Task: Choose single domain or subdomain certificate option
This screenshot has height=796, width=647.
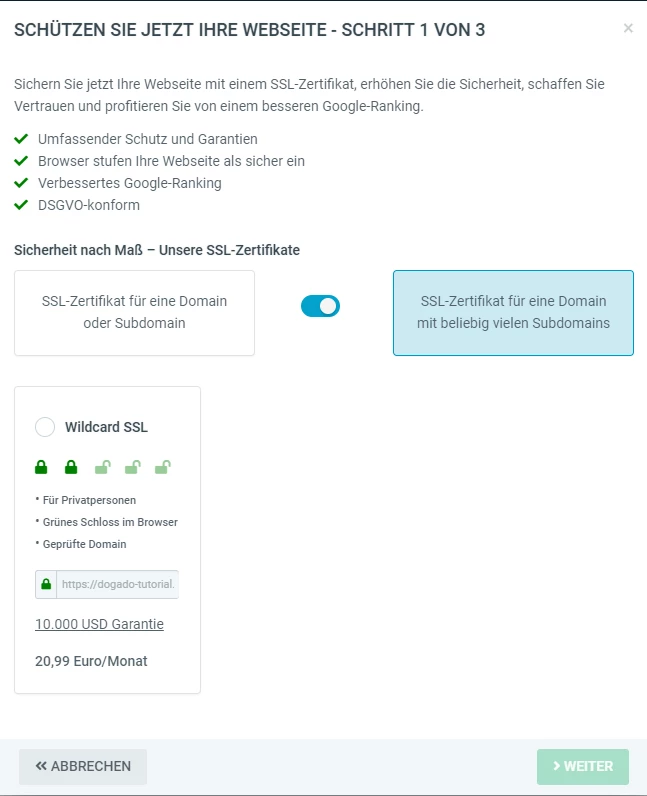Action: click(134, 312)
